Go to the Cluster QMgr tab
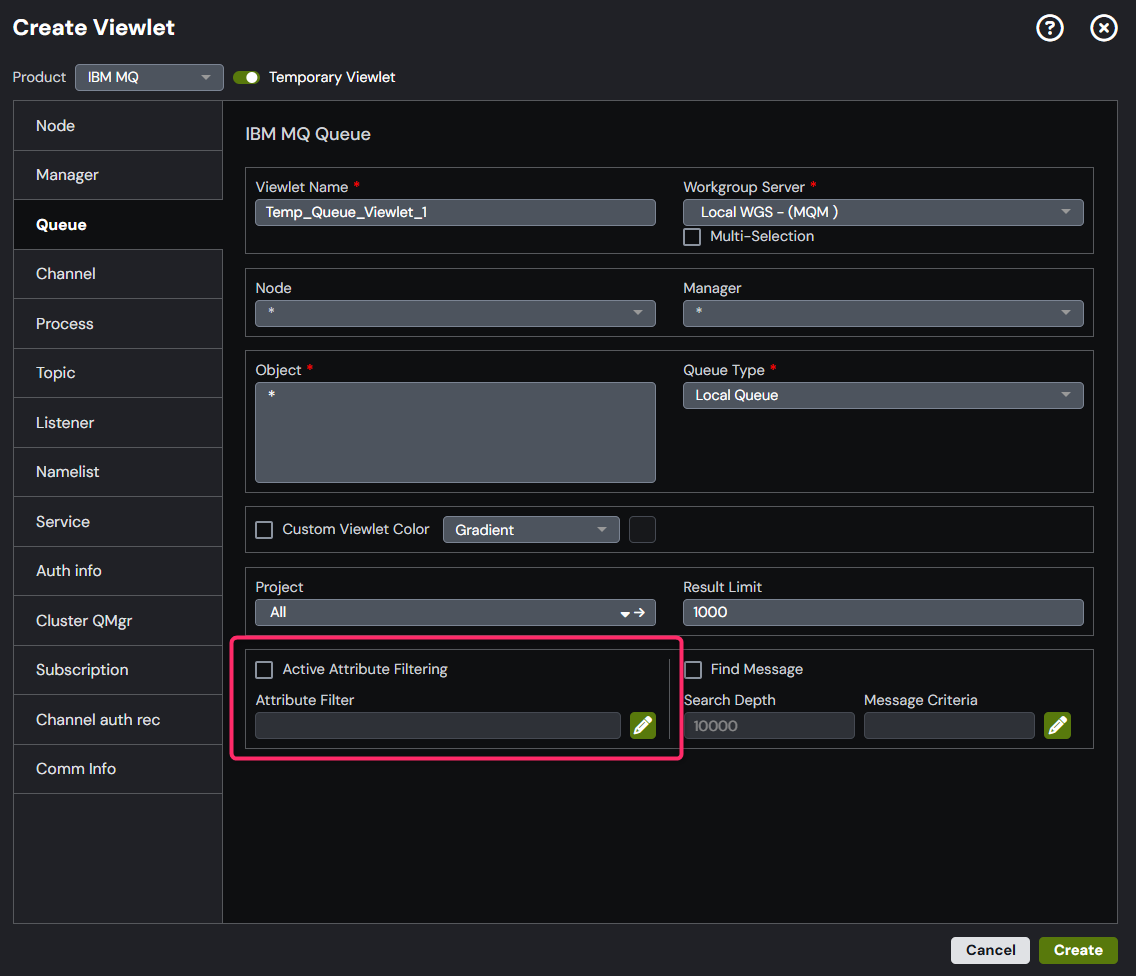 coord(118,621)
